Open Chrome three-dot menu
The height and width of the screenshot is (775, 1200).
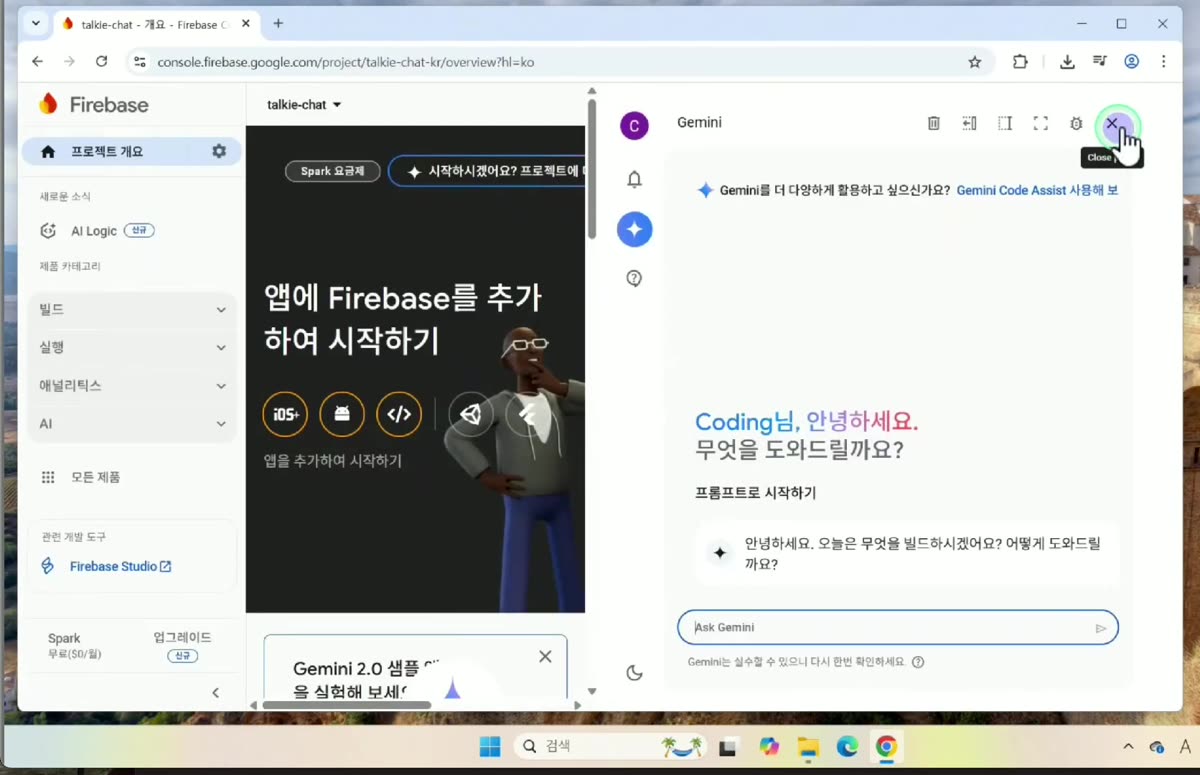click(x=1164, y=62)
